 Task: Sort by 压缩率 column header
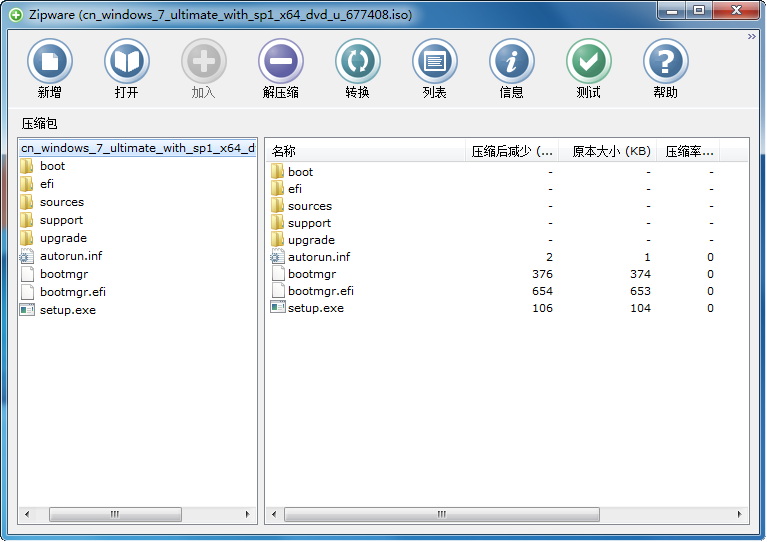pyautogui.click(x=688, y=152)
